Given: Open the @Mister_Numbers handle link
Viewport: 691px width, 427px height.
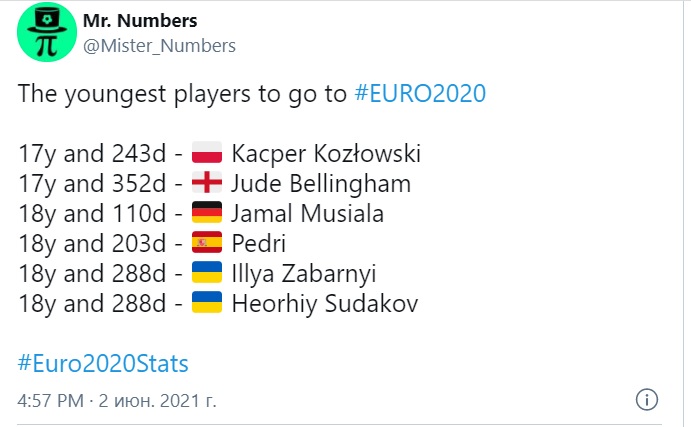Looking at the screenshot, I should (x=157, y=45).
